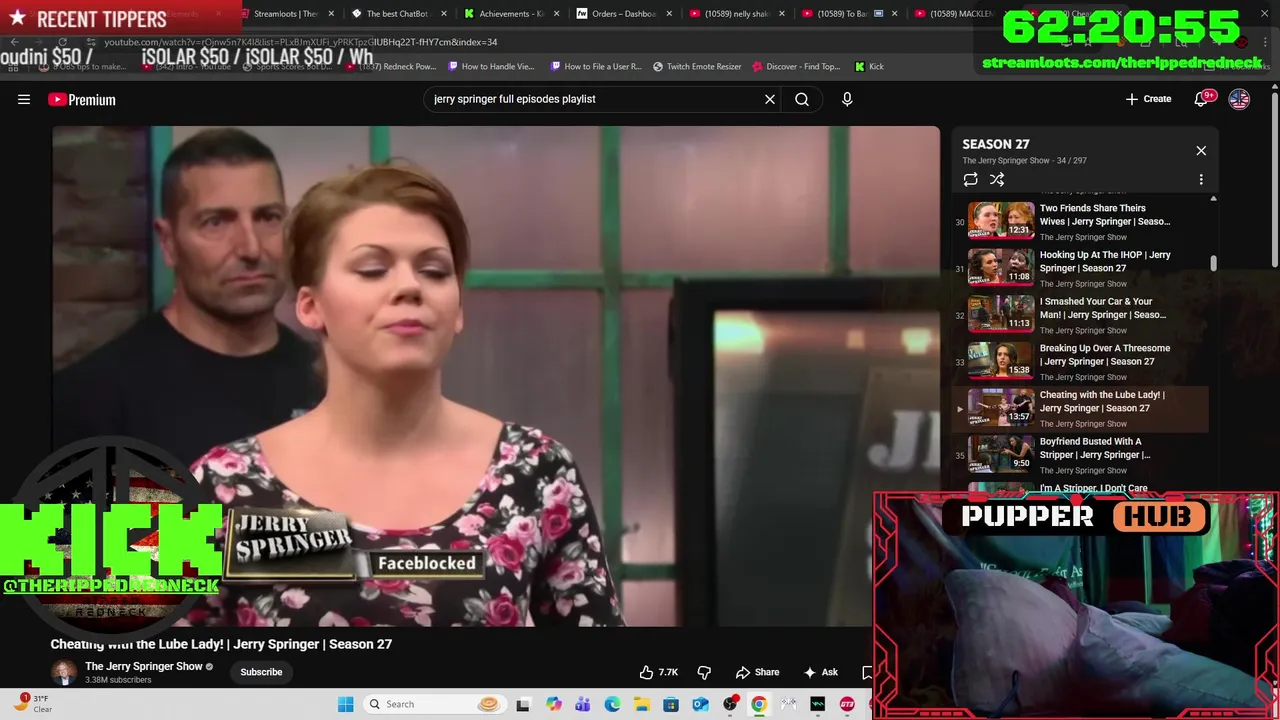Viewport: 1280px width, 720px height.
Task: Click the YouTube Premium logo
Action: tap(82, 99)
